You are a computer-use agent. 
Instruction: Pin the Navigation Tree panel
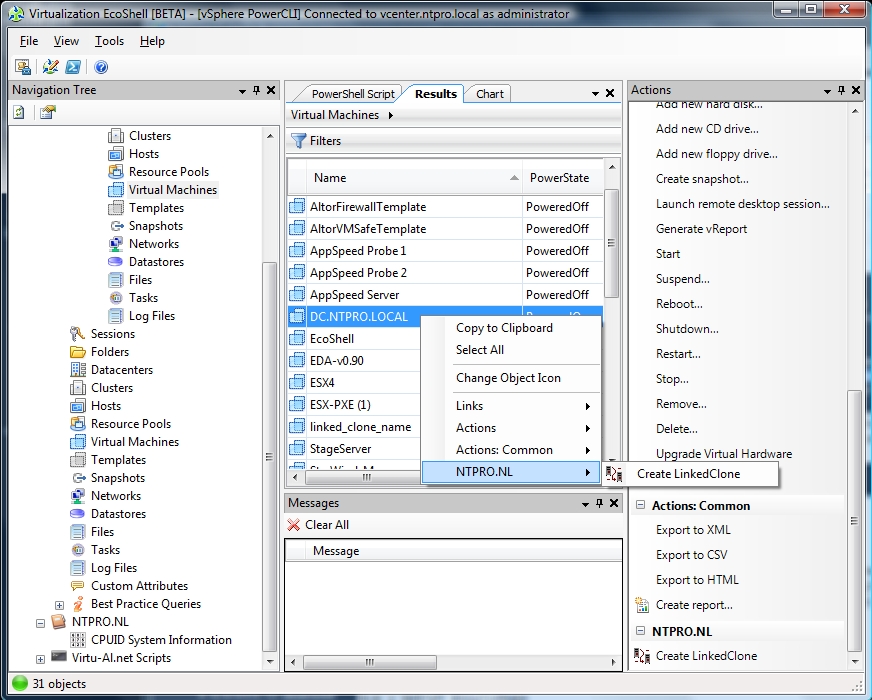pos(256,90)
